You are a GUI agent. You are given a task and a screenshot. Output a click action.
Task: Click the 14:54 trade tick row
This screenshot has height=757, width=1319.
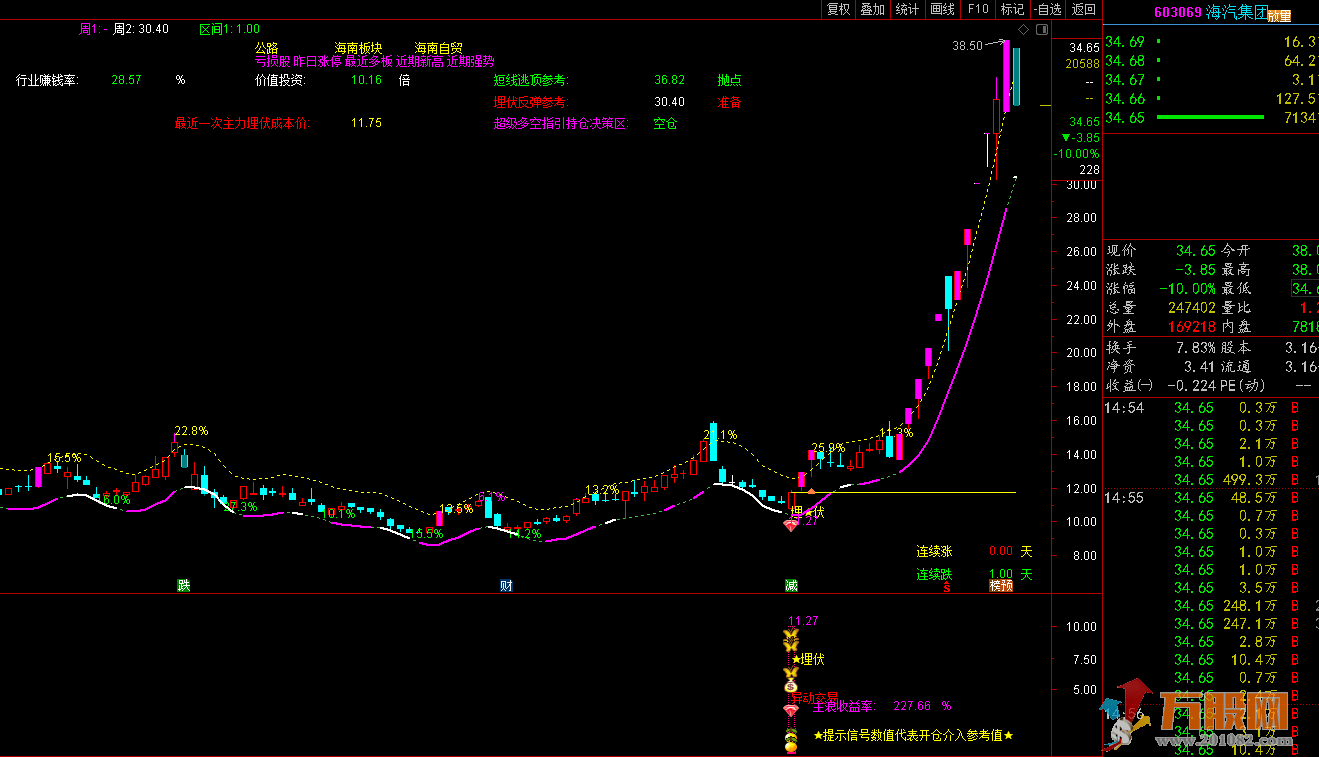[x=1211, y=408]
